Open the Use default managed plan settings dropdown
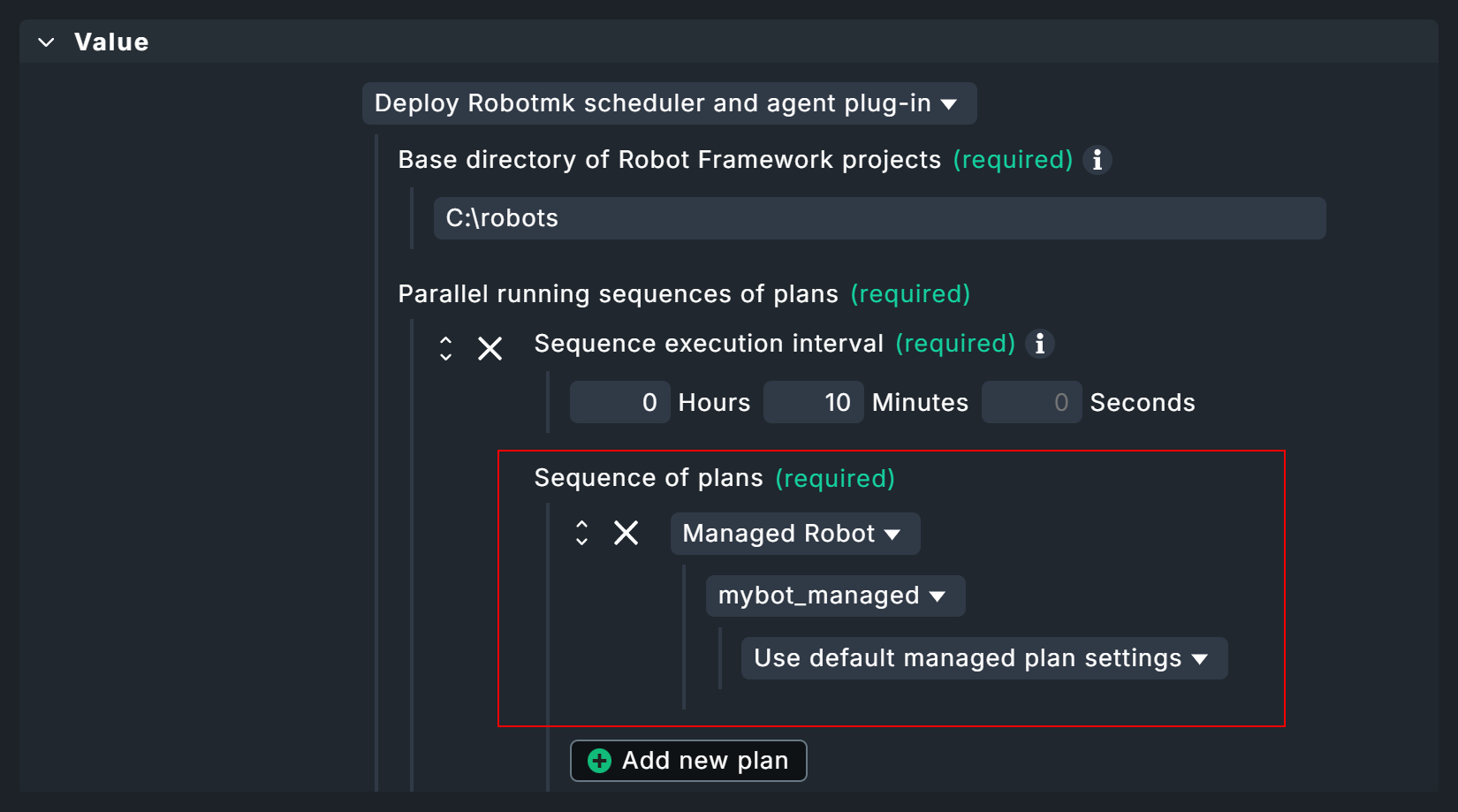The image size is (1458, 812). pos(983,658)
